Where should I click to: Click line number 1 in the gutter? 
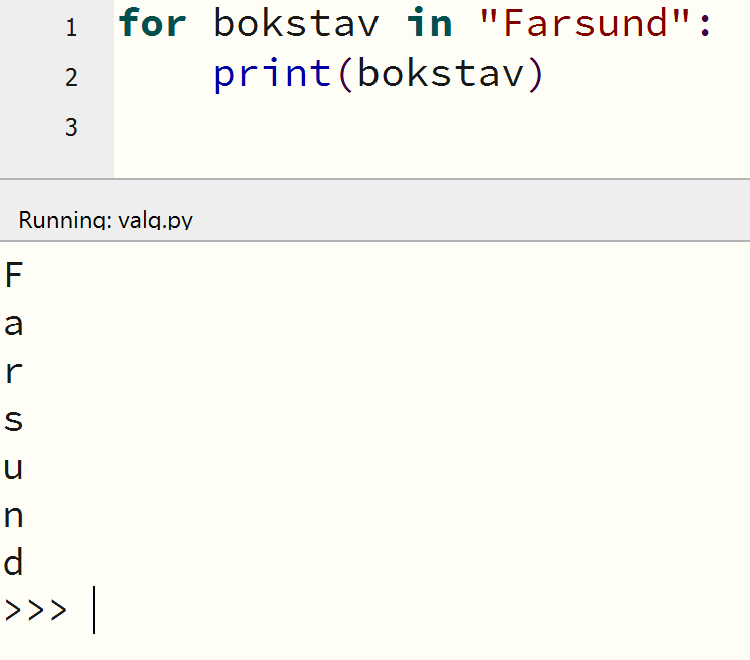70,27
